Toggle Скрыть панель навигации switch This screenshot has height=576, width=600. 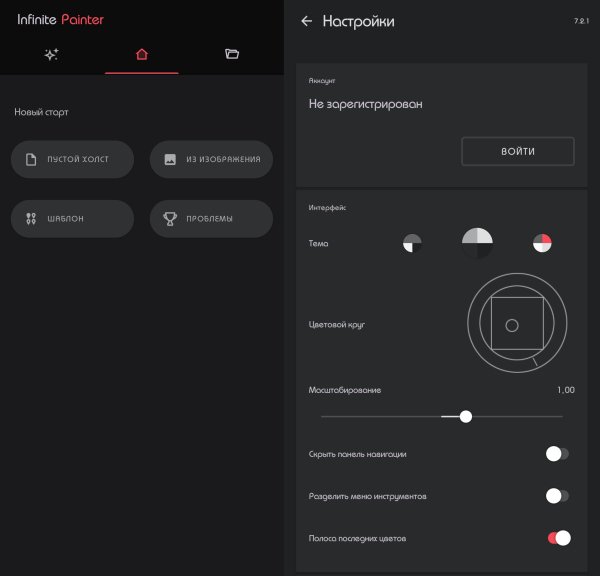pyautogui.click(x=558, y=454)
